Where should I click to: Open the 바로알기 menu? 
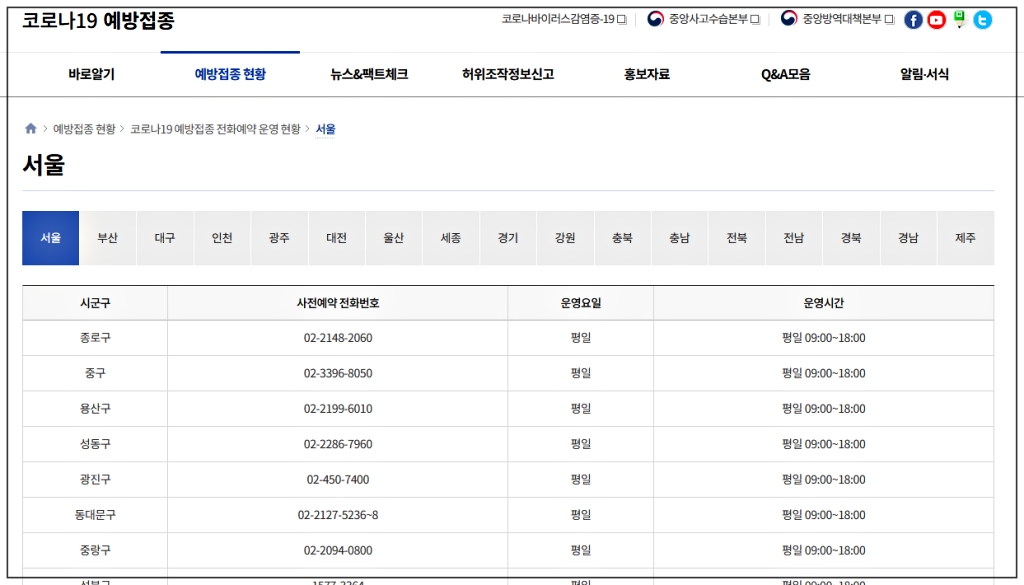(x=91, y=74)
